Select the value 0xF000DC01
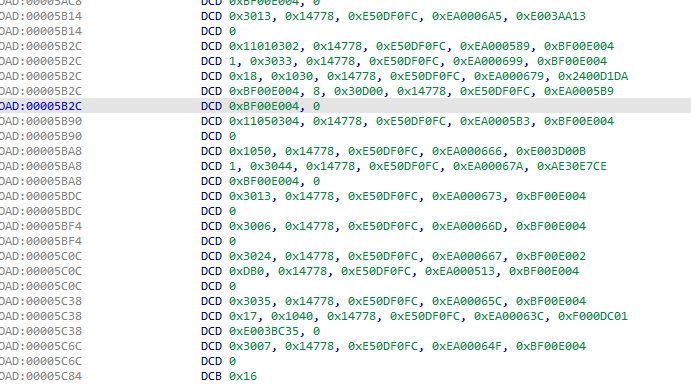691x387 pixels. 593,316
